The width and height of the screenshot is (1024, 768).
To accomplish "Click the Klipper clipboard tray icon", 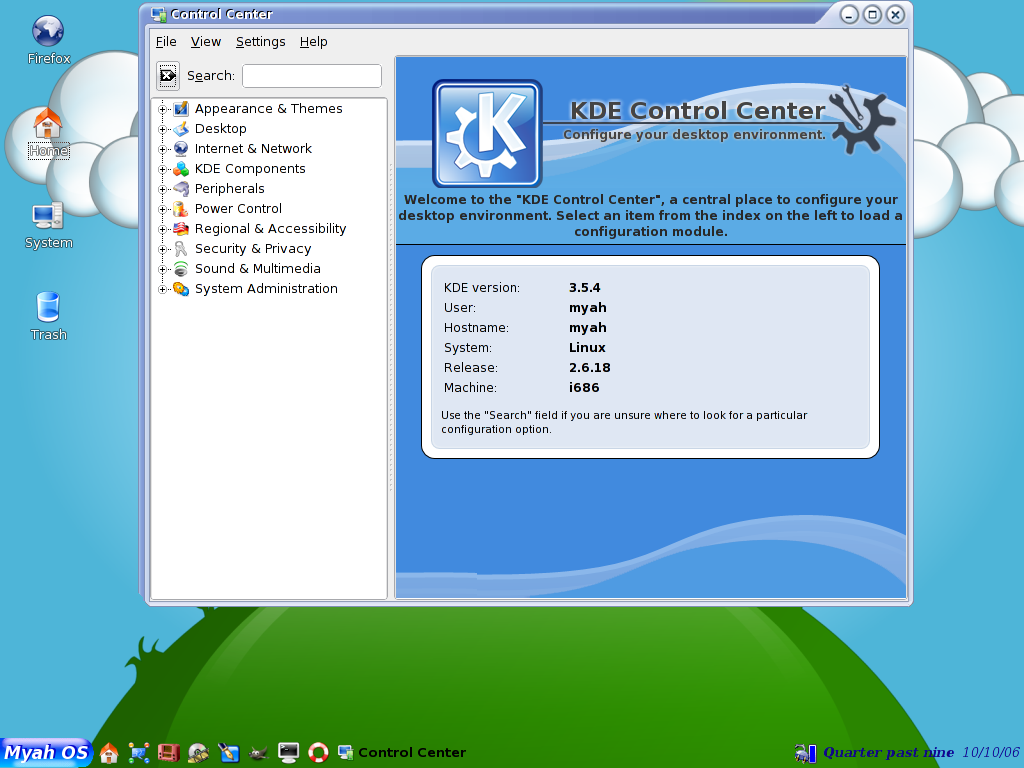I will (801, 754).
